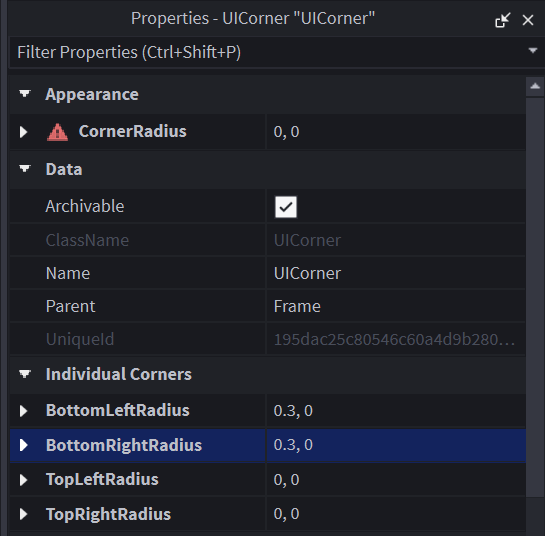545x536 pixels.
Task: Click the Data section header text
Action: coord(64,169)
